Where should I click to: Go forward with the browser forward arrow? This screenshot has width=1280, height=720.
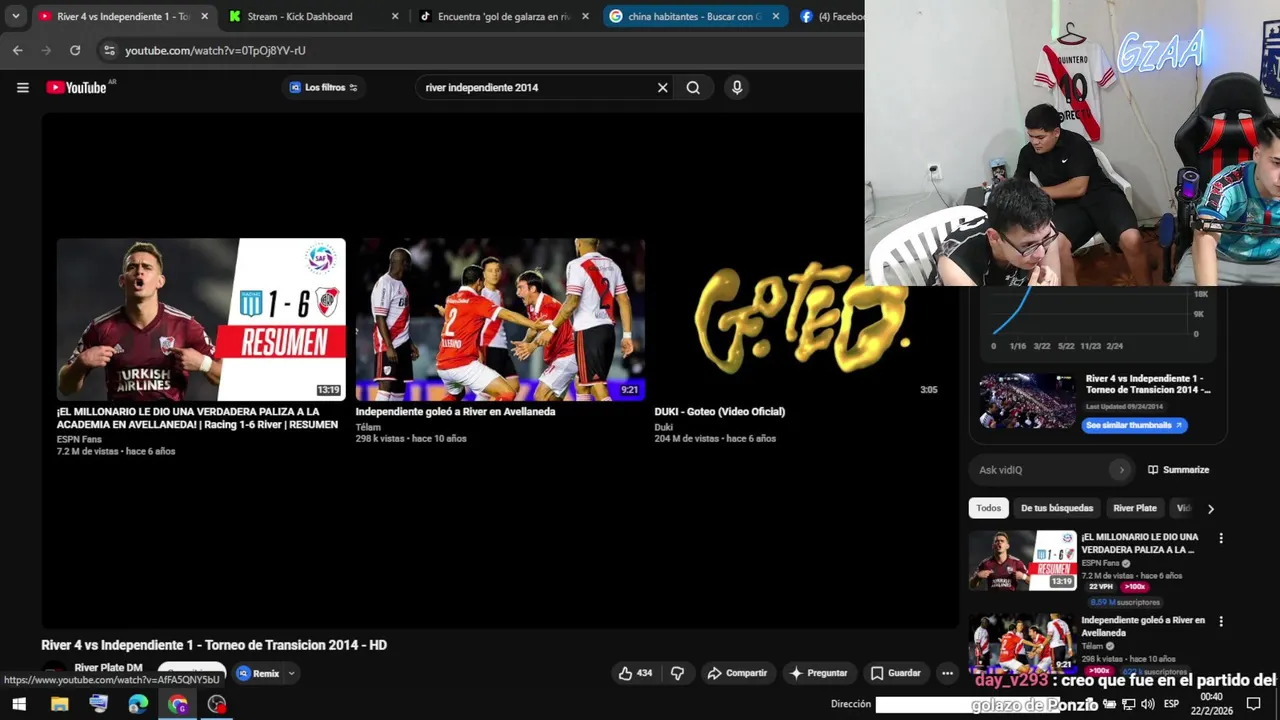(x=46, y=50)
